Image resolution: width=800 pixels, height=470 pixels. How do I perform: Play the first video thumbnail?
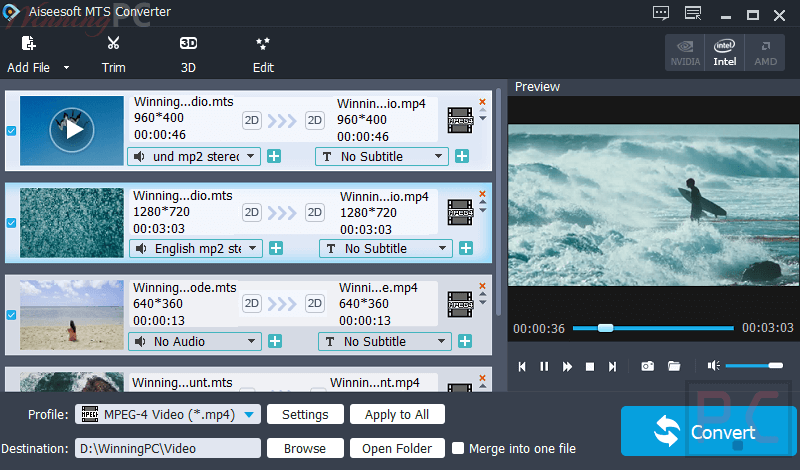pyautogui.click(x=72, y=130)
